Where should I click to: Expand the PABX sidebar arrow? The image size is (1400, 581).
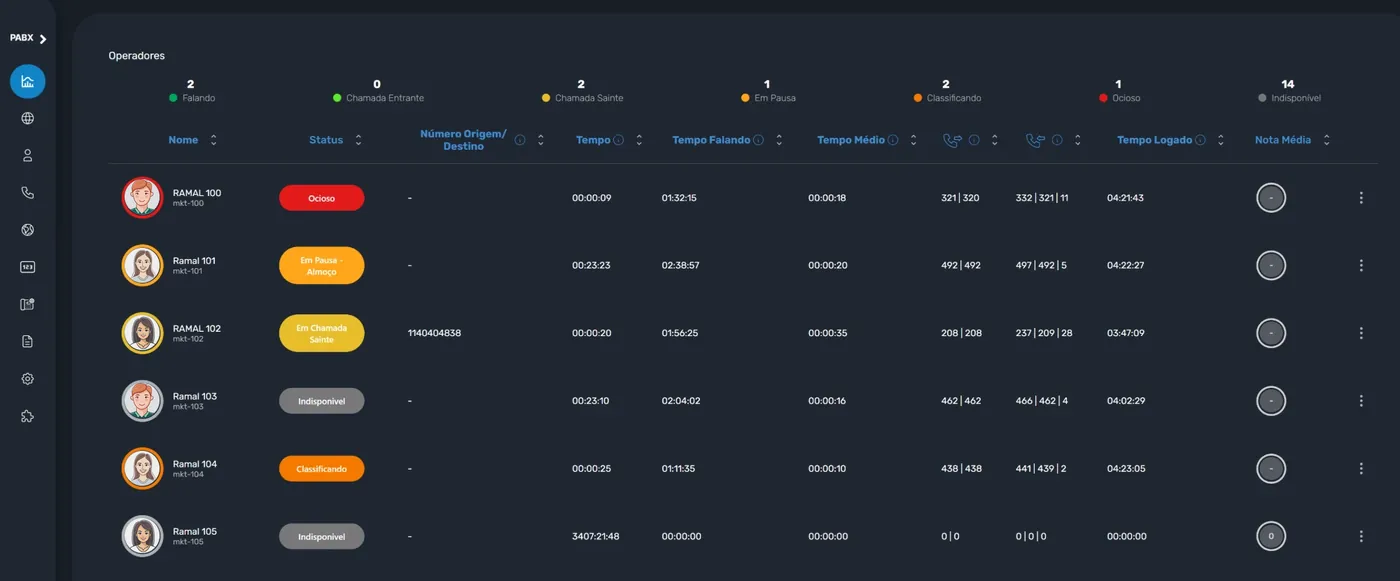coord(43,39)
